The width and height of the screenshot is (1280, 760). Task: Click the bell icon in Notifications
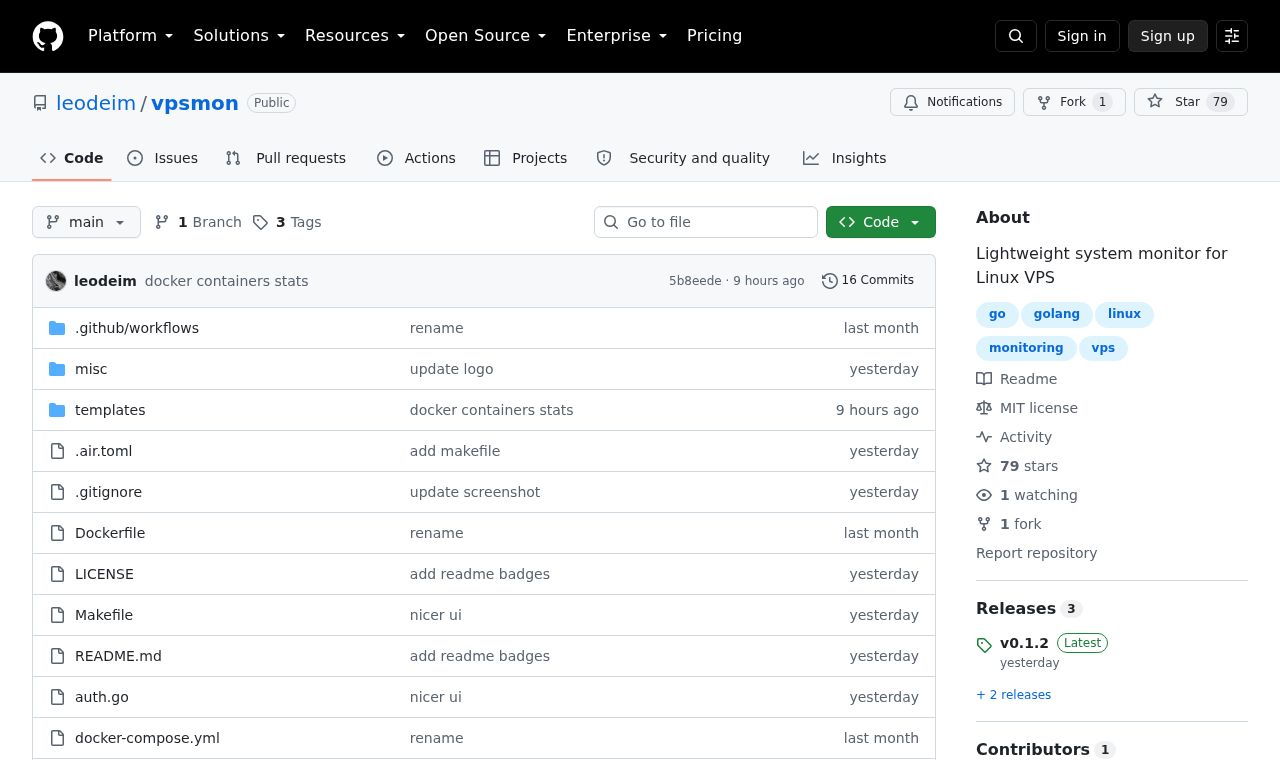[x=911, y=102]
